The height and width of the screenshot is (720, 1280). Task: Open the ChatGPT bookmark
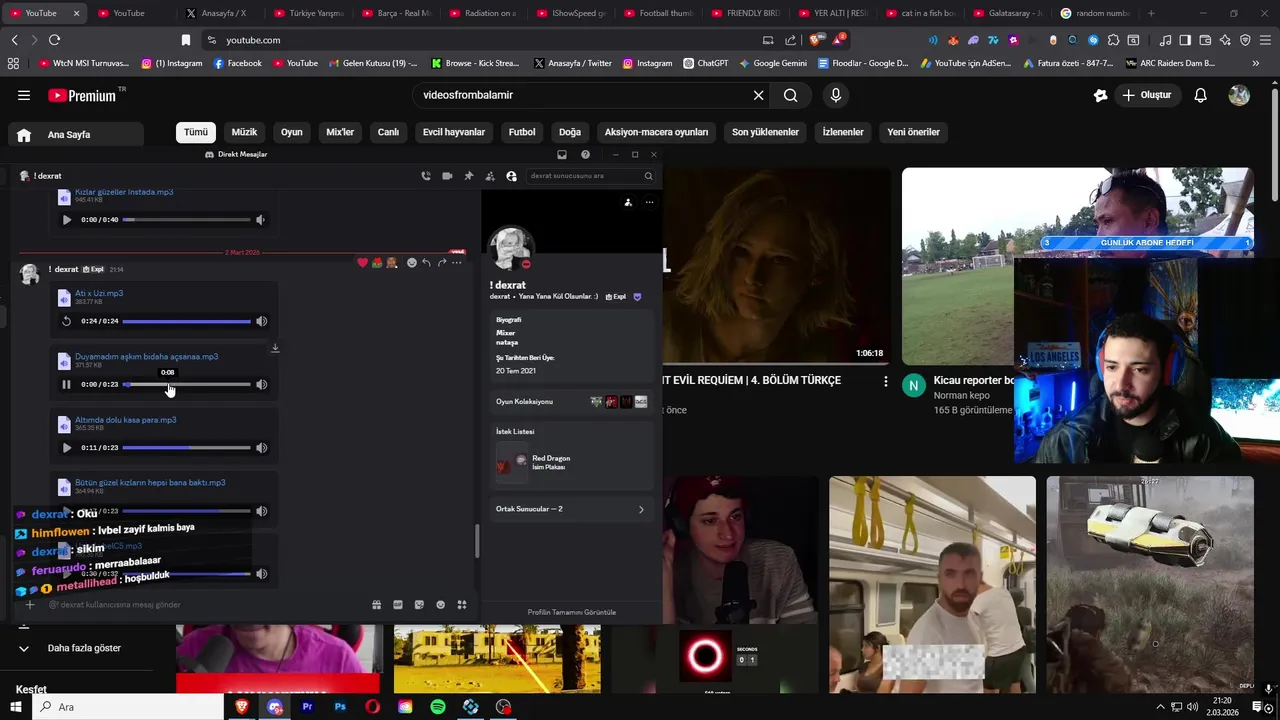706,63
